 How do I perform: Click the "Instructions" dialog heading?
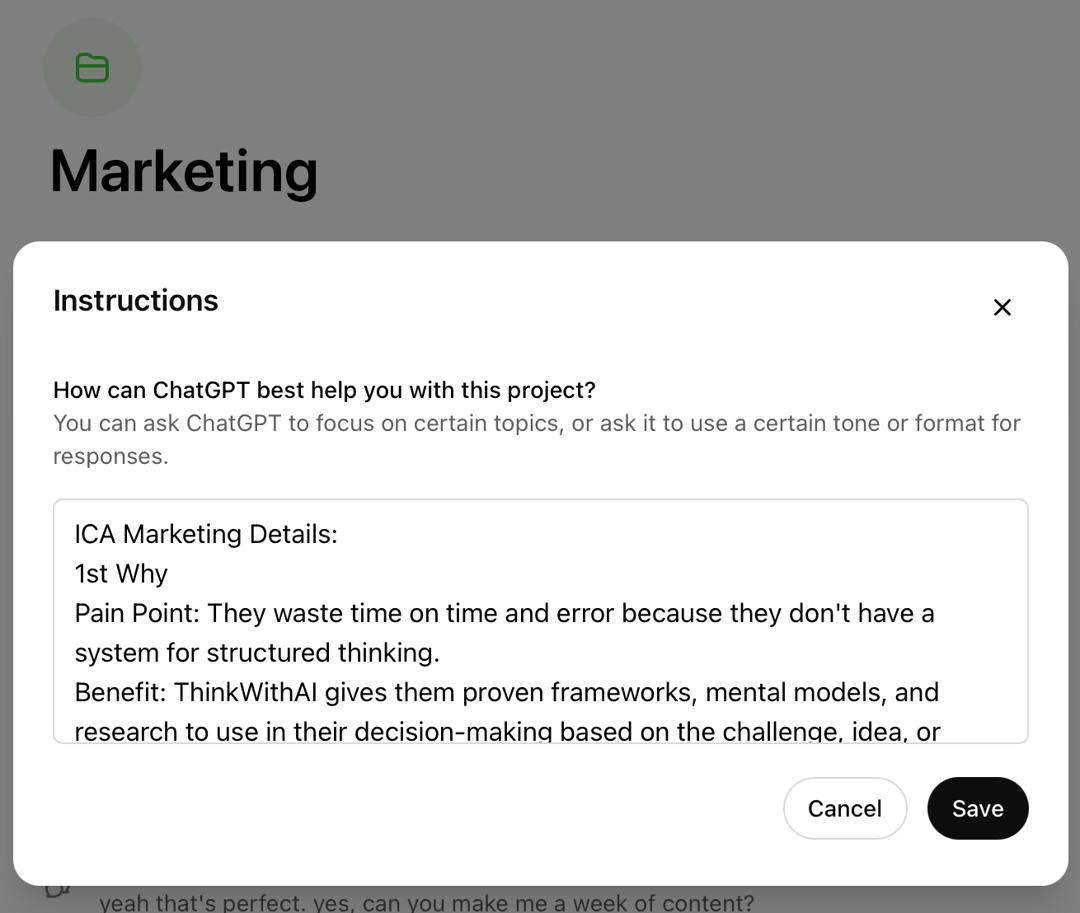click(x=136, y=301)
